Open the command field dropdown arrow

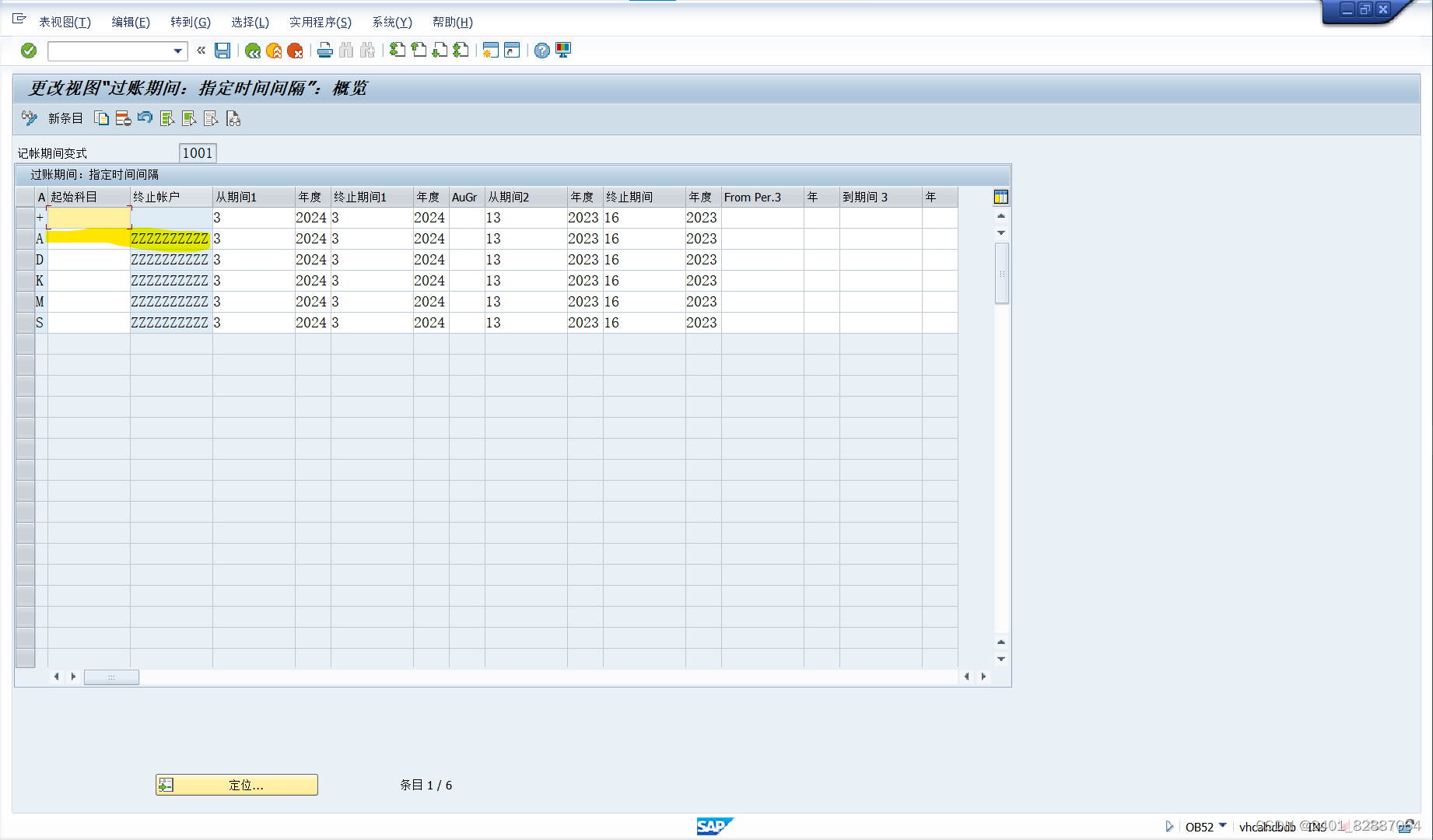click(180, 51)
